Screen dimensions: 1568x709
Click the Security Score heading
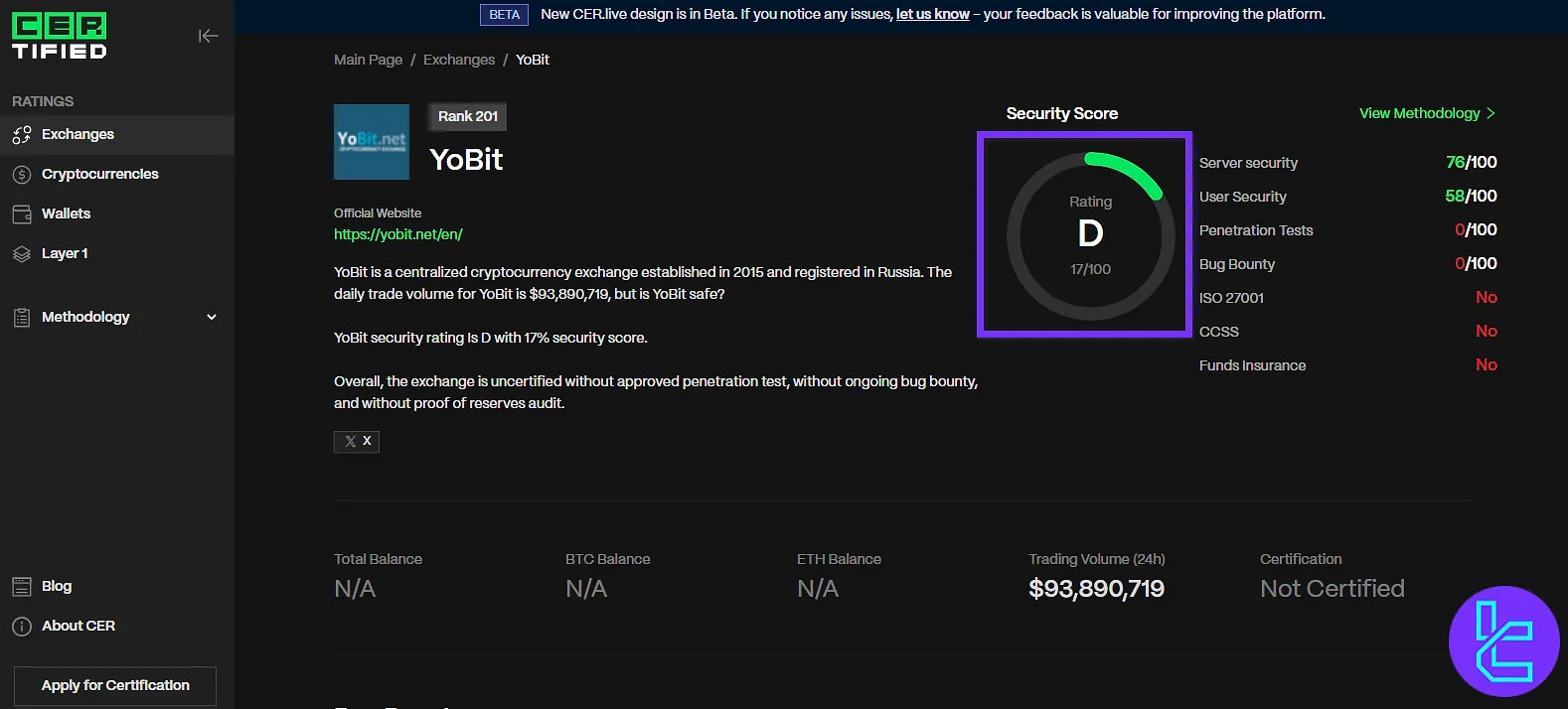point(1062,113)
